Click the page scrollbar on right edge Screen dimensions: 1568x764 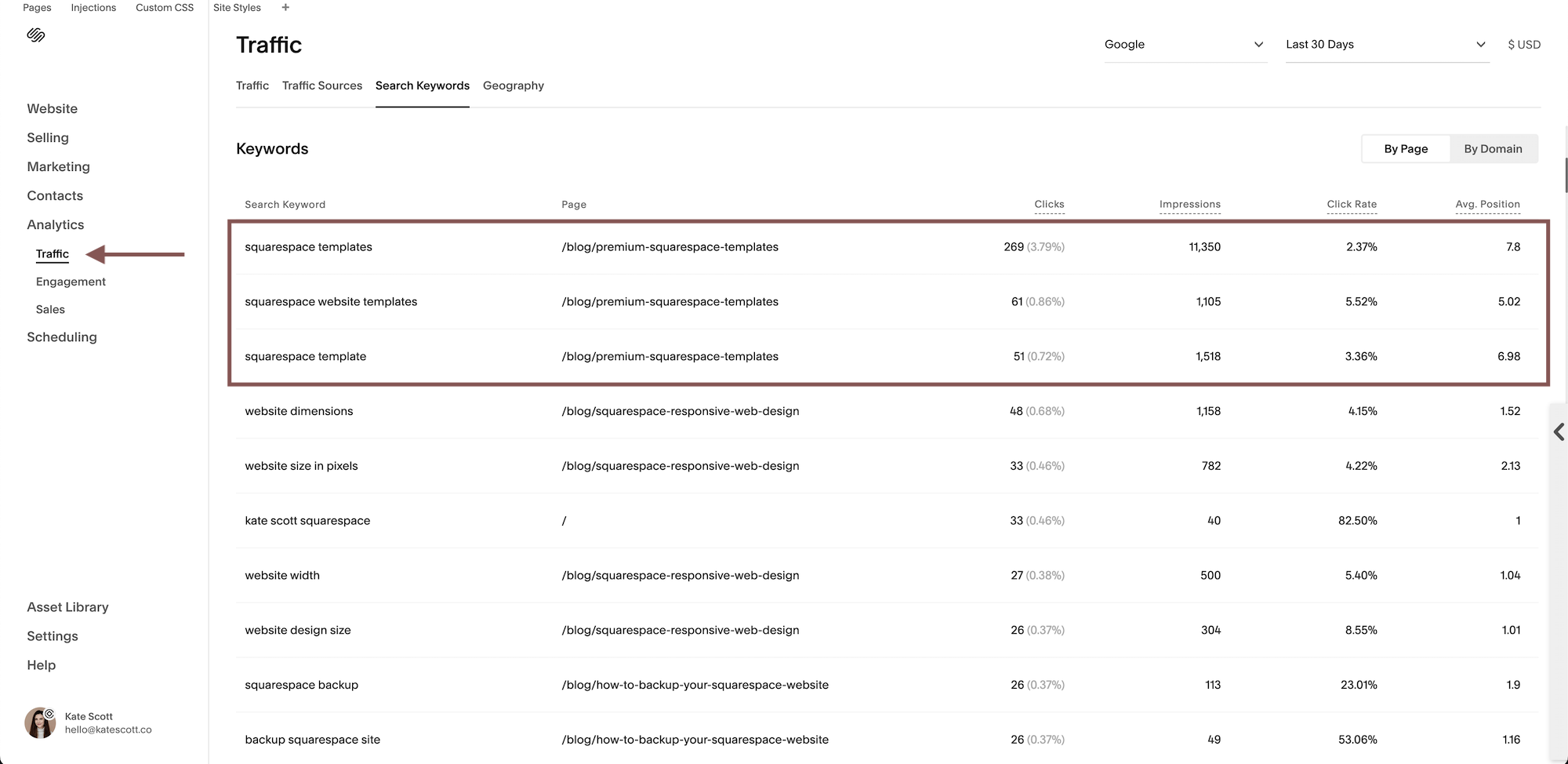[x=1566, y=174]
